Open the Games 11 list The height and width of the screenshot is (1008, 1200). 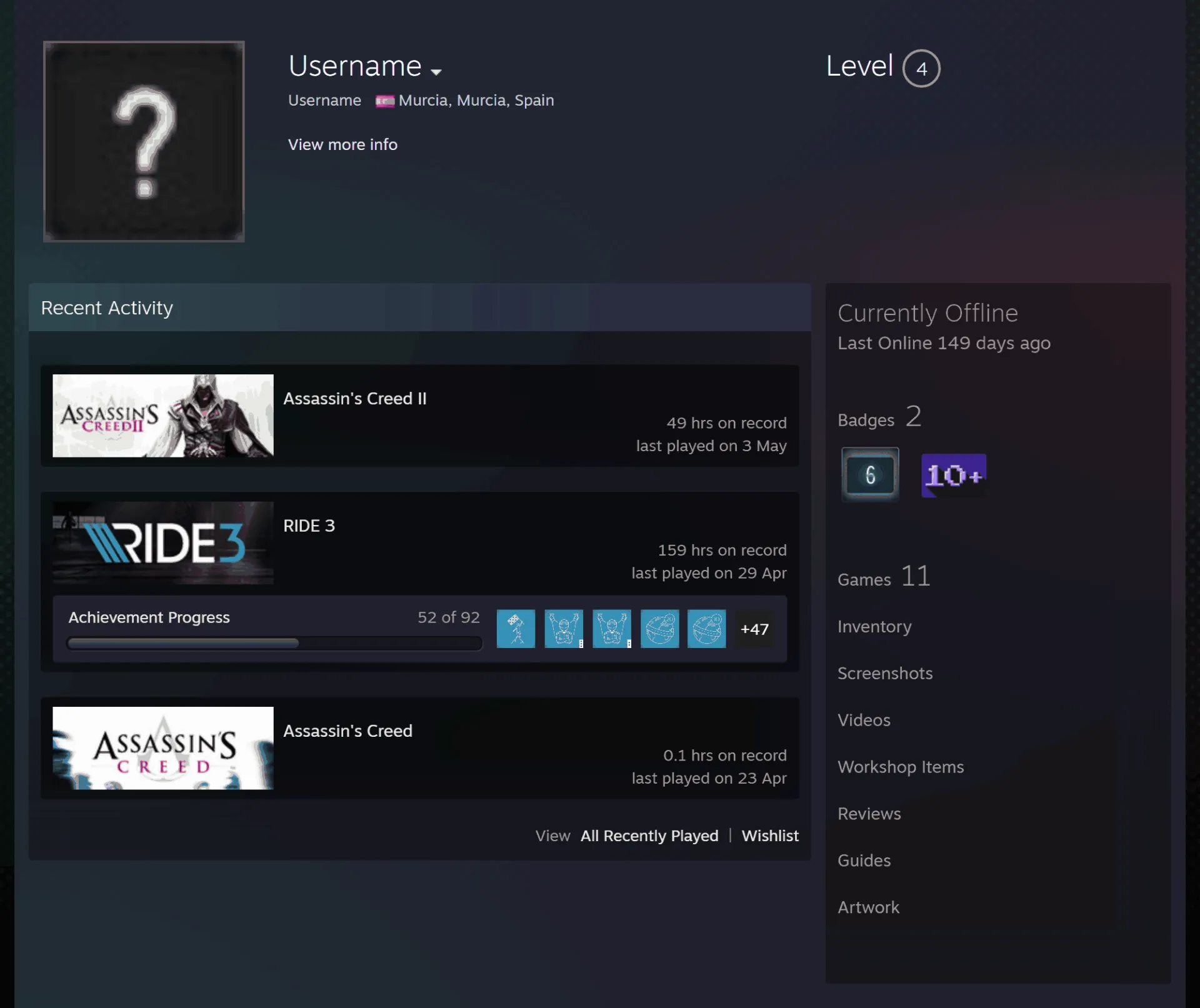pos(884,576)
